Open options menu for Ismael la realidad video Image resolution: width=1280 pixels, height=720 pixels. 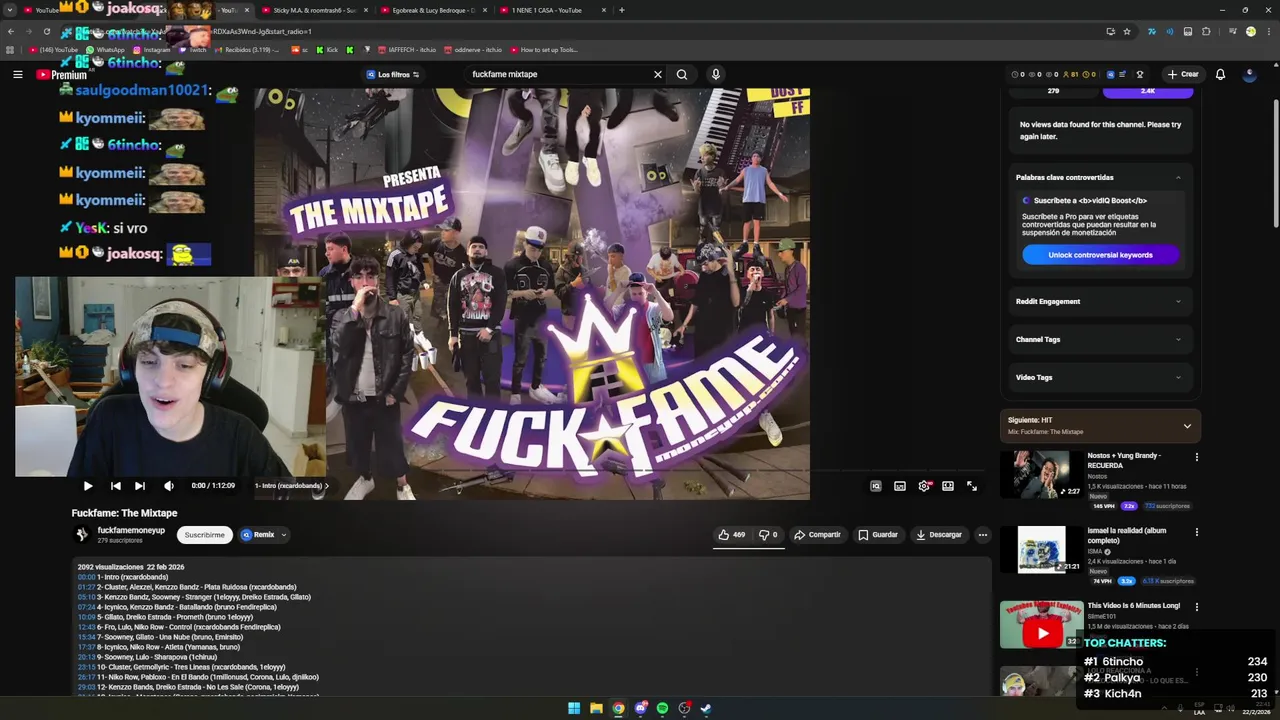[1196, 532]
